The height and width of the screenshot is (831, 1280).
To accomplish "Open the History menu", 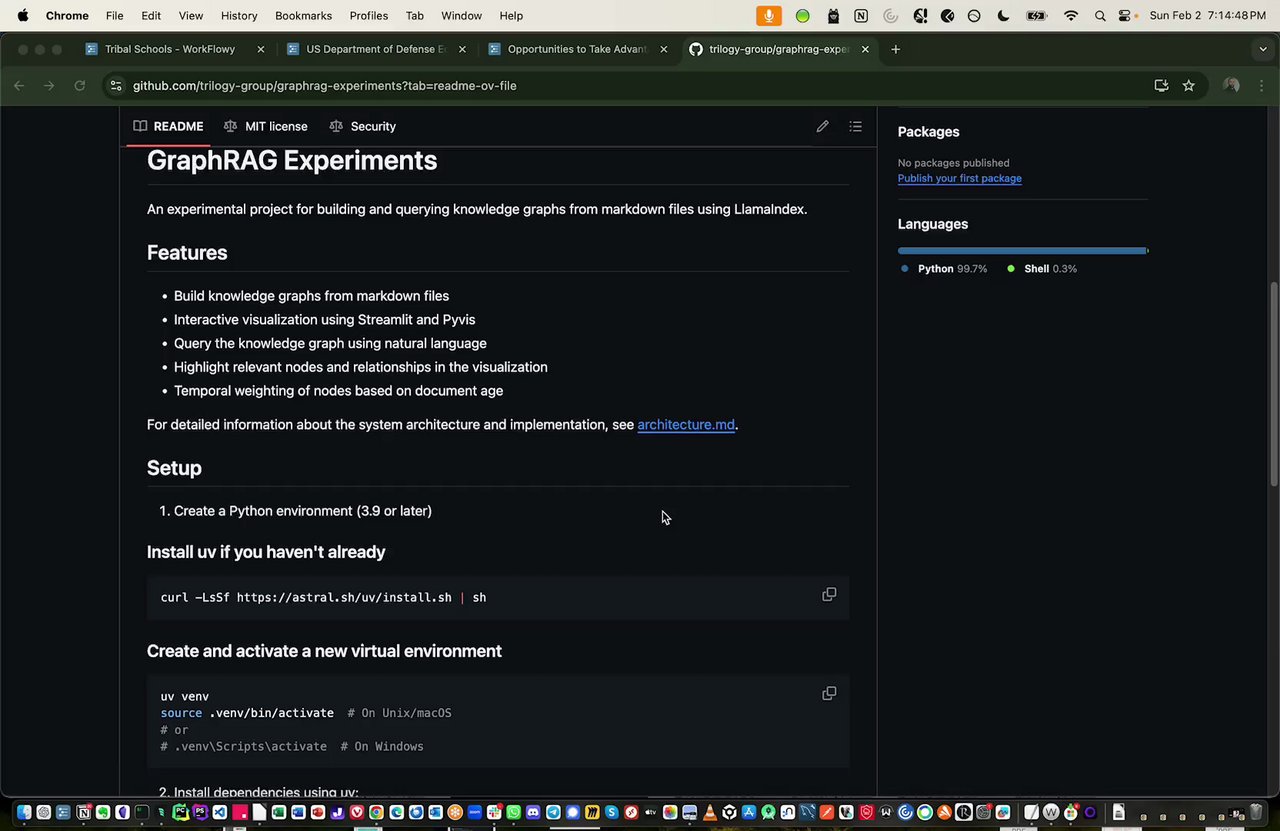I will coord(239,16).
